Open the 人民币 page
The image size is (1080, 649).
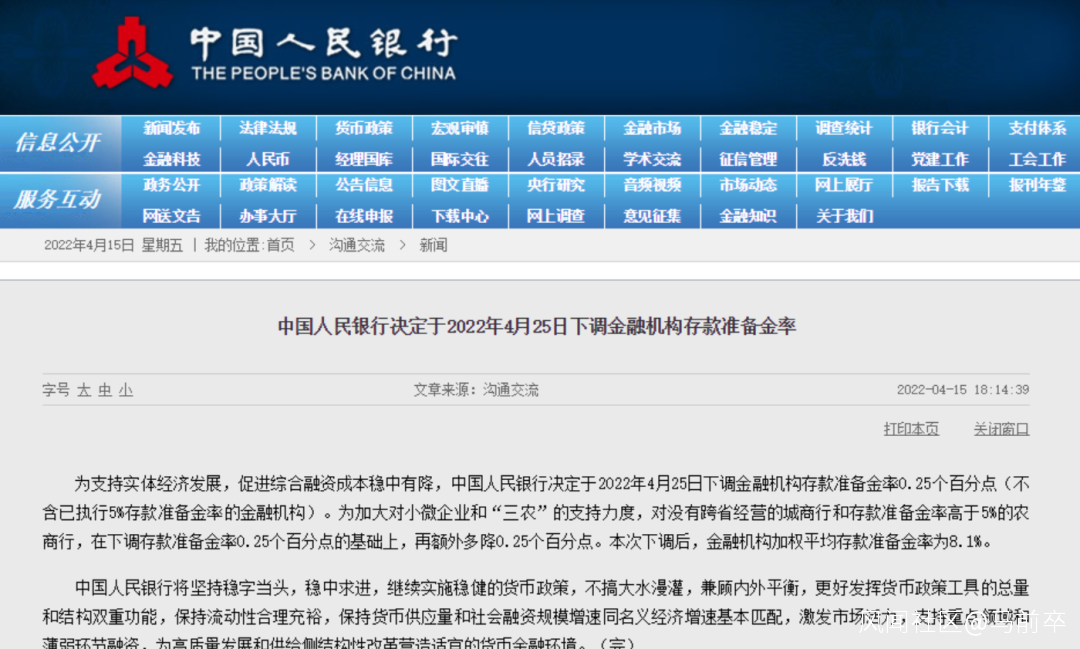click(268, 160)
